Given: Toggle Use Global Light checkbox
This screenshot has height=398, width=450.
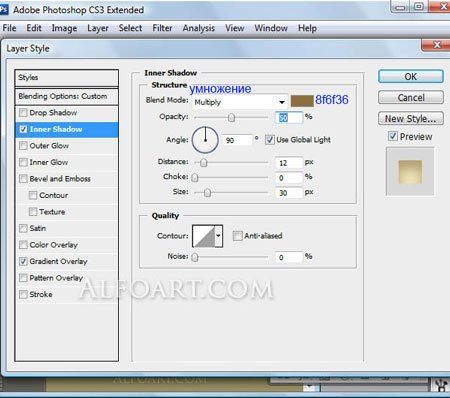Looking at the screenshot, I should [270, 140].
